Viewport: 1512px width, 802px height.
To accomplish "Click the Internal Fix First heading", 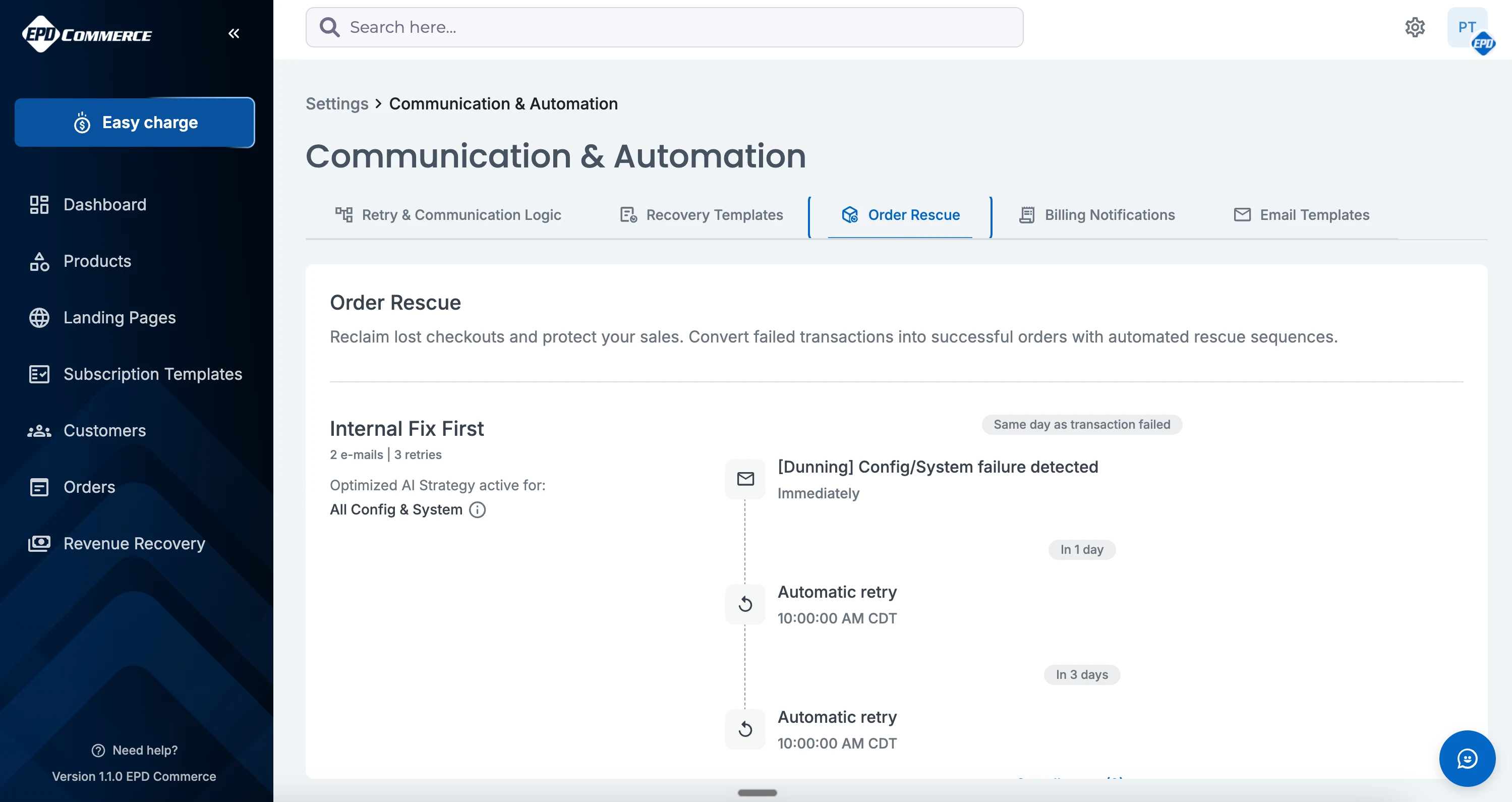I will point(407,429).
